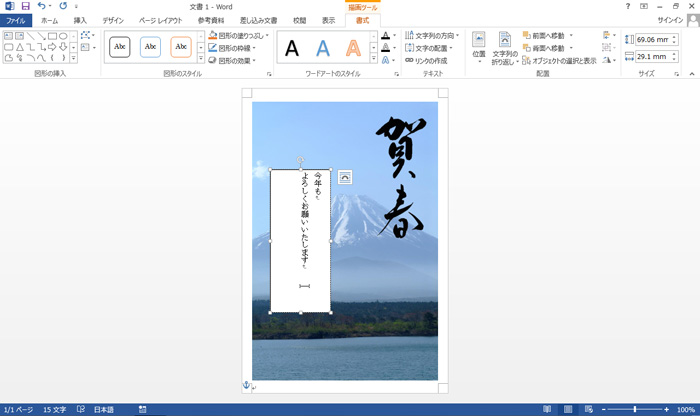Click the layout options icon beside the text box
This screenshot has height=416, width=700.
pyautogui.click(x=345, y=177)
